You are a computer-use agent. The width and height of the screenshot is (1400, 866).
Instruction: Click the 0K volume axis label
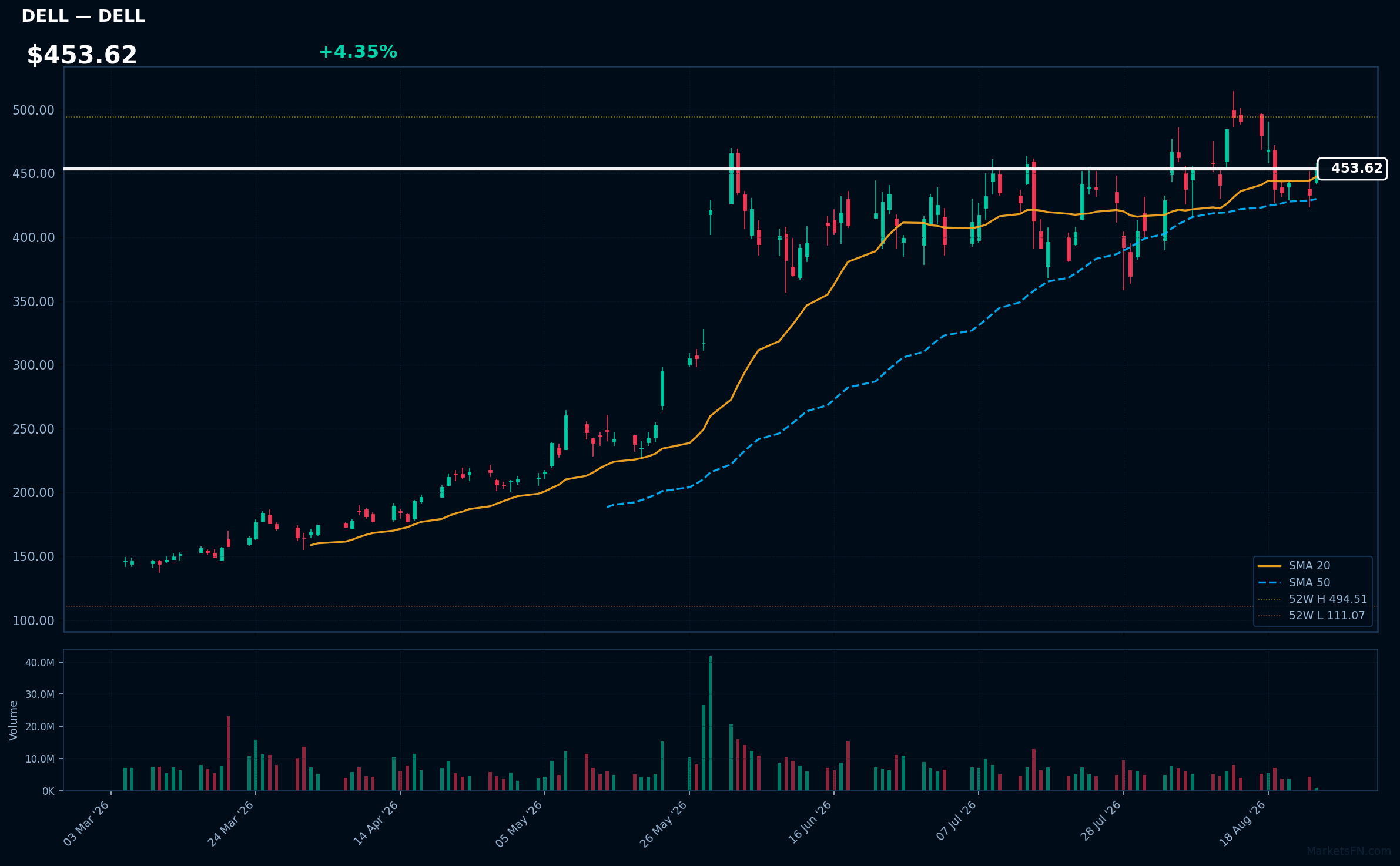coord(48,791)
